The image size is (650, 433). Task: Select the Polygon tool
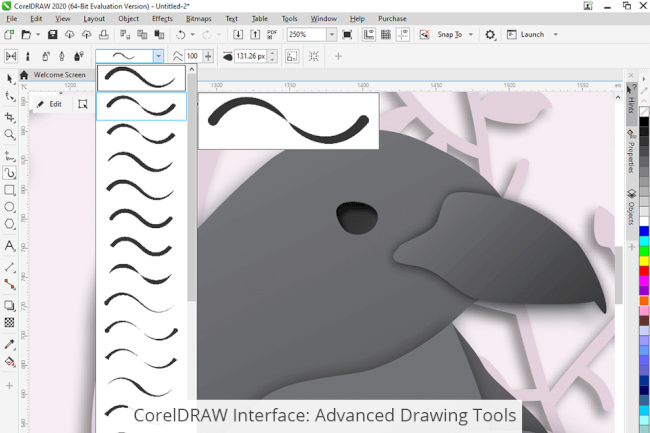pyautogui.click(x=9, y=224)
